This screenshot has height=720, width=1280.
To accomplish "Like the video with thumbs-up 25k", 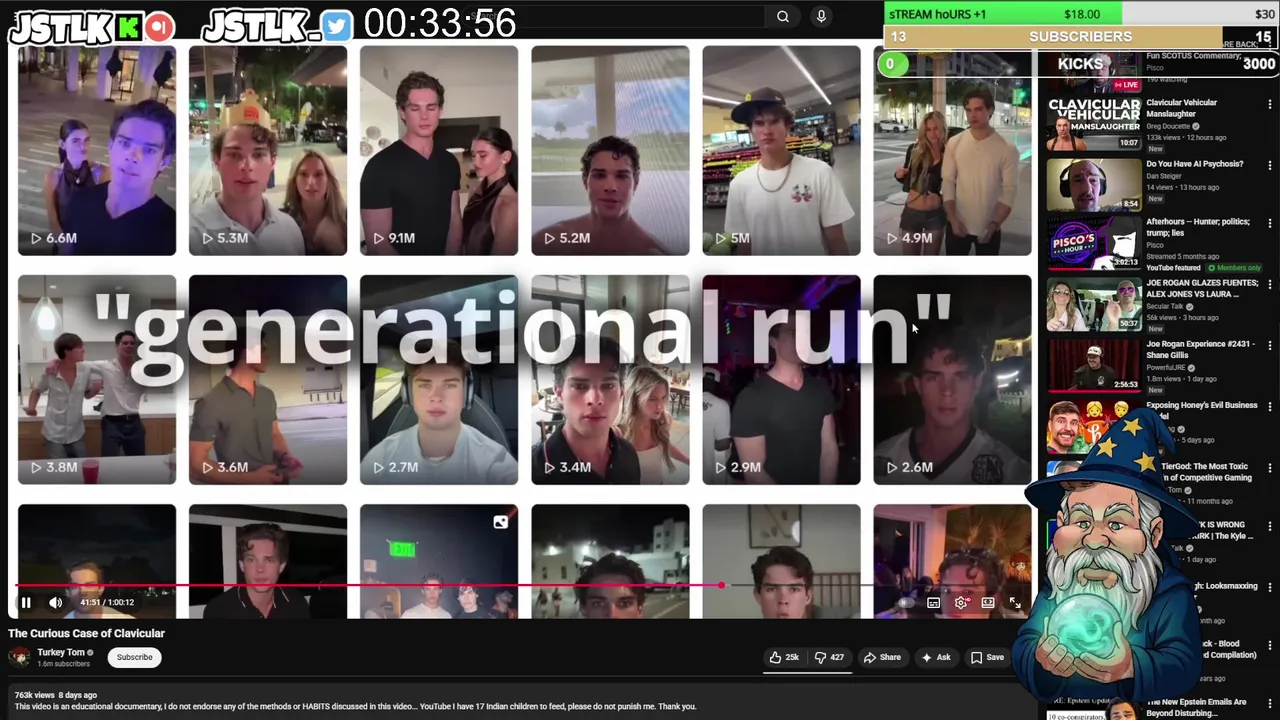I will pyautogui.click(x=784, y=657).
